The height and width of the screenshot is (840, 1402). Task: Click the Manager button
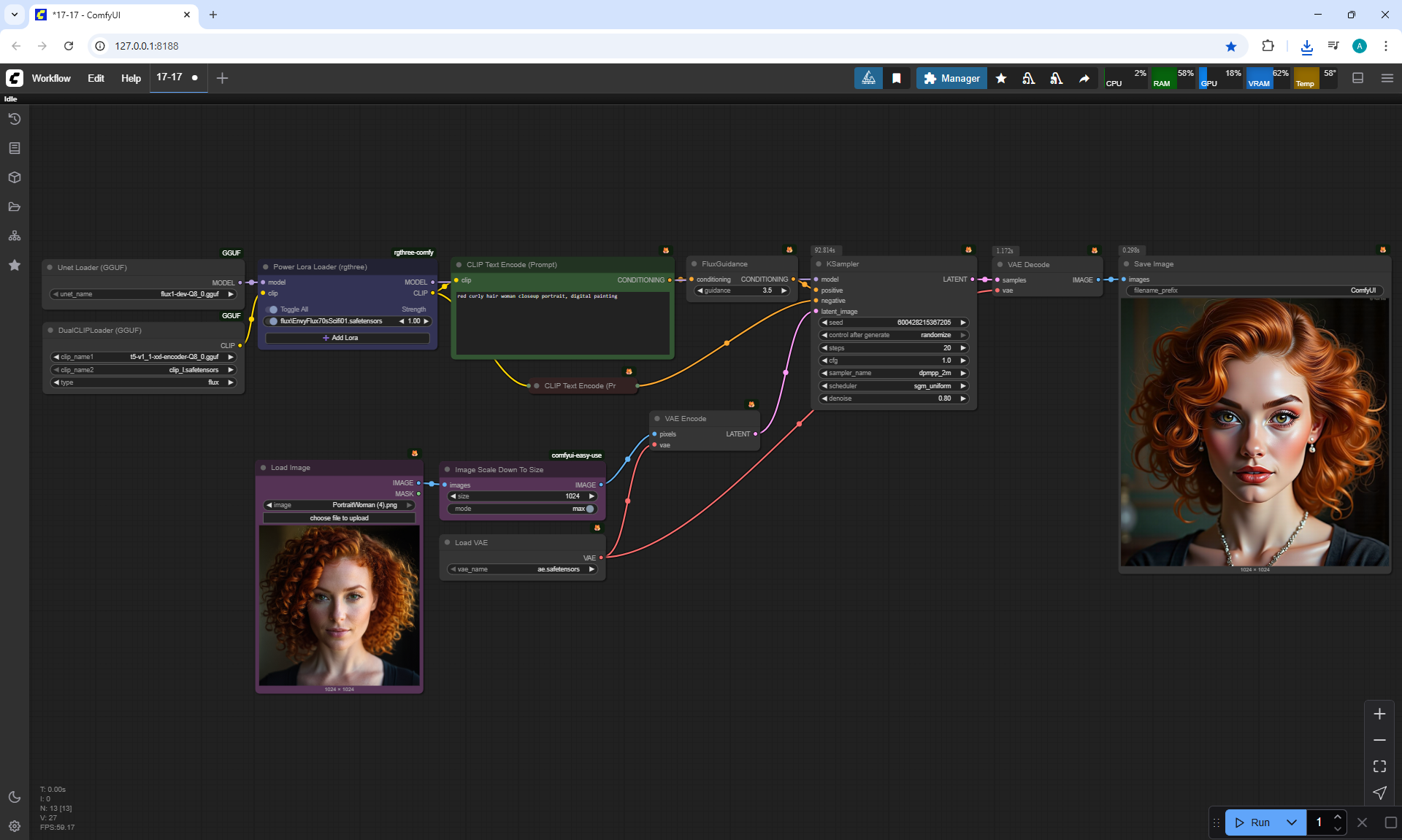click(951, 78)
